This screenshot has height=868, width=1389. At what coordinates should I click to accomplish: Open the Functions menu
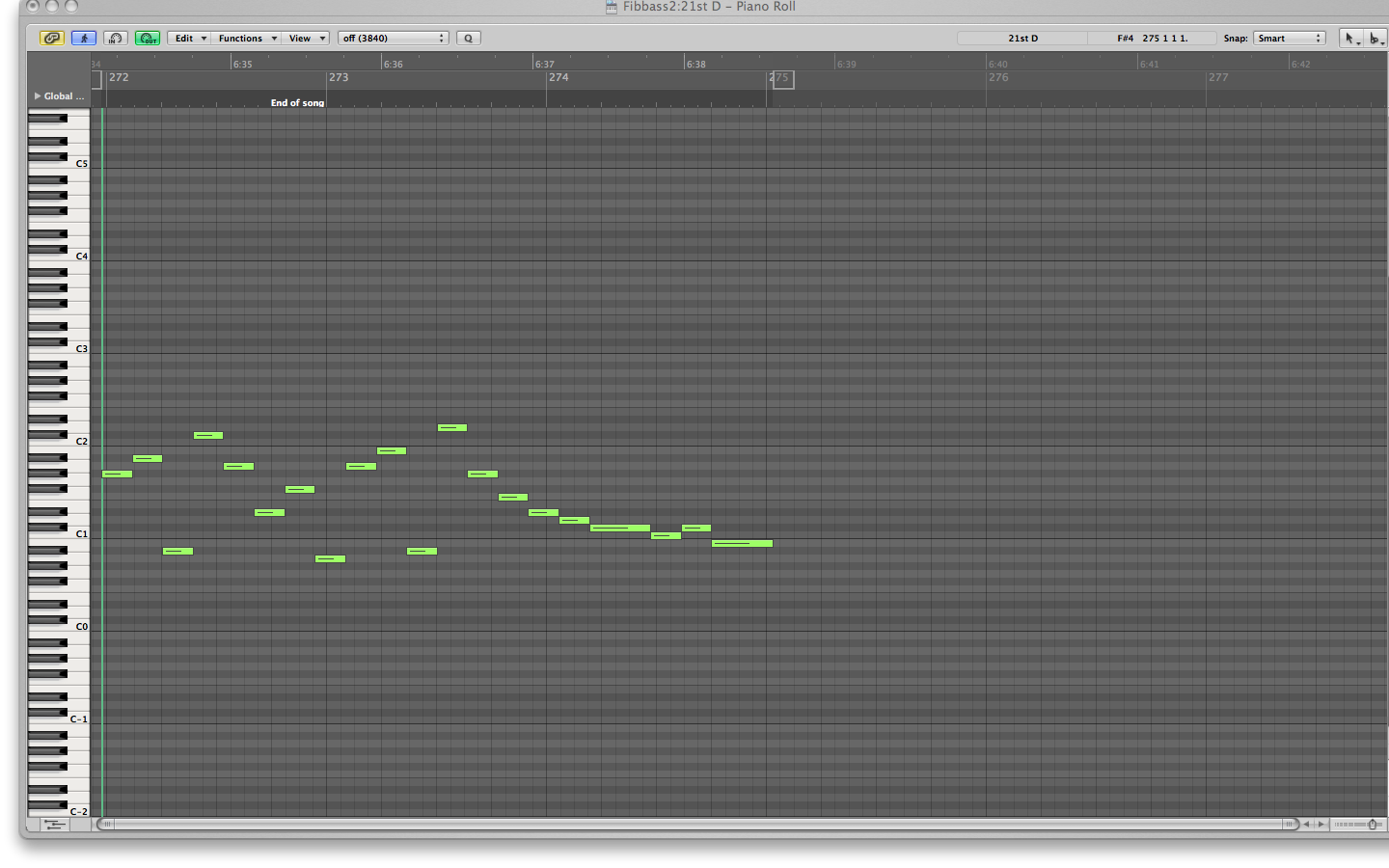tap(247, 39)
